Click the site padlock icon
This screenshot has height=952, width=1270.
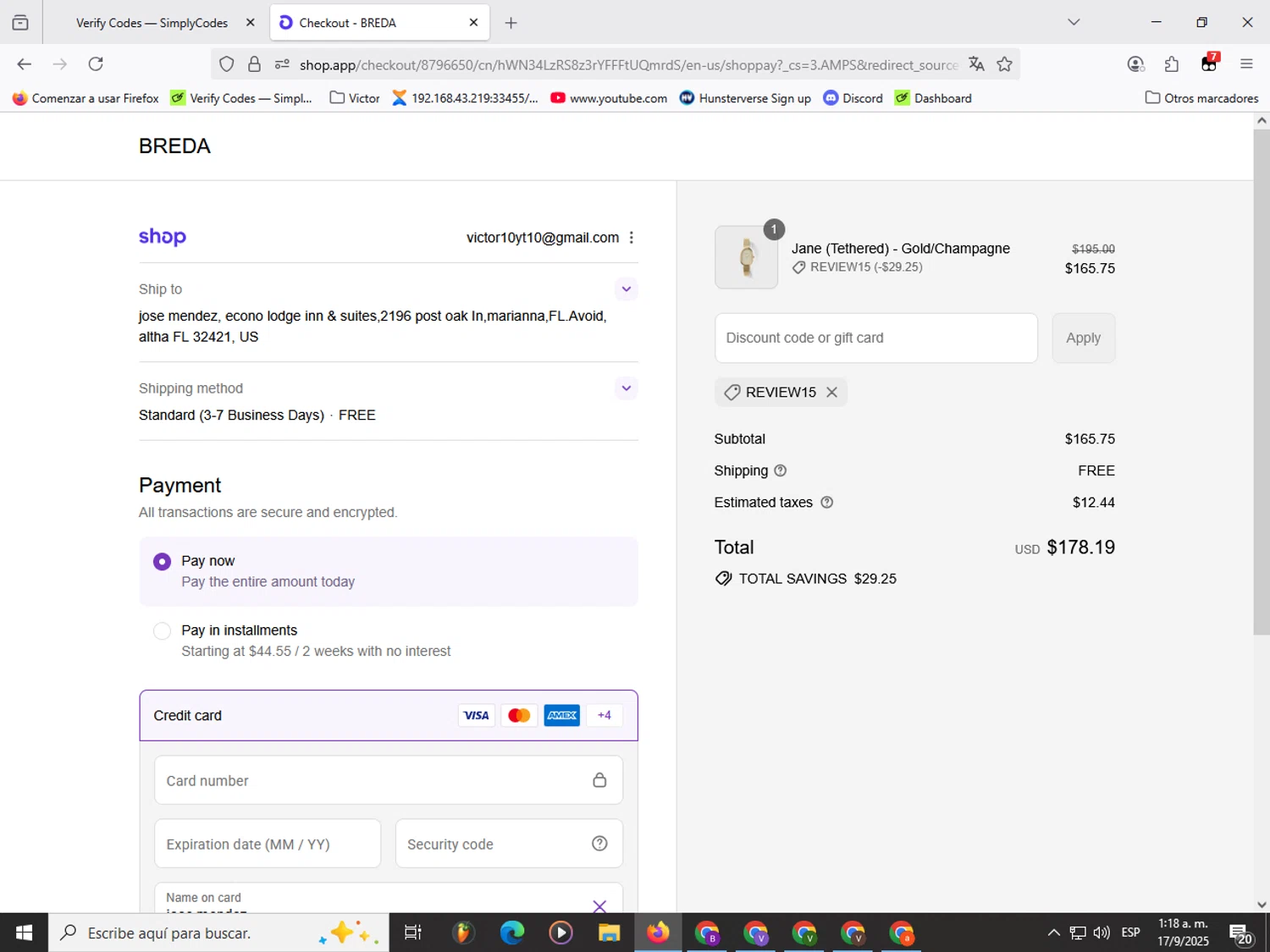(254, 64)
